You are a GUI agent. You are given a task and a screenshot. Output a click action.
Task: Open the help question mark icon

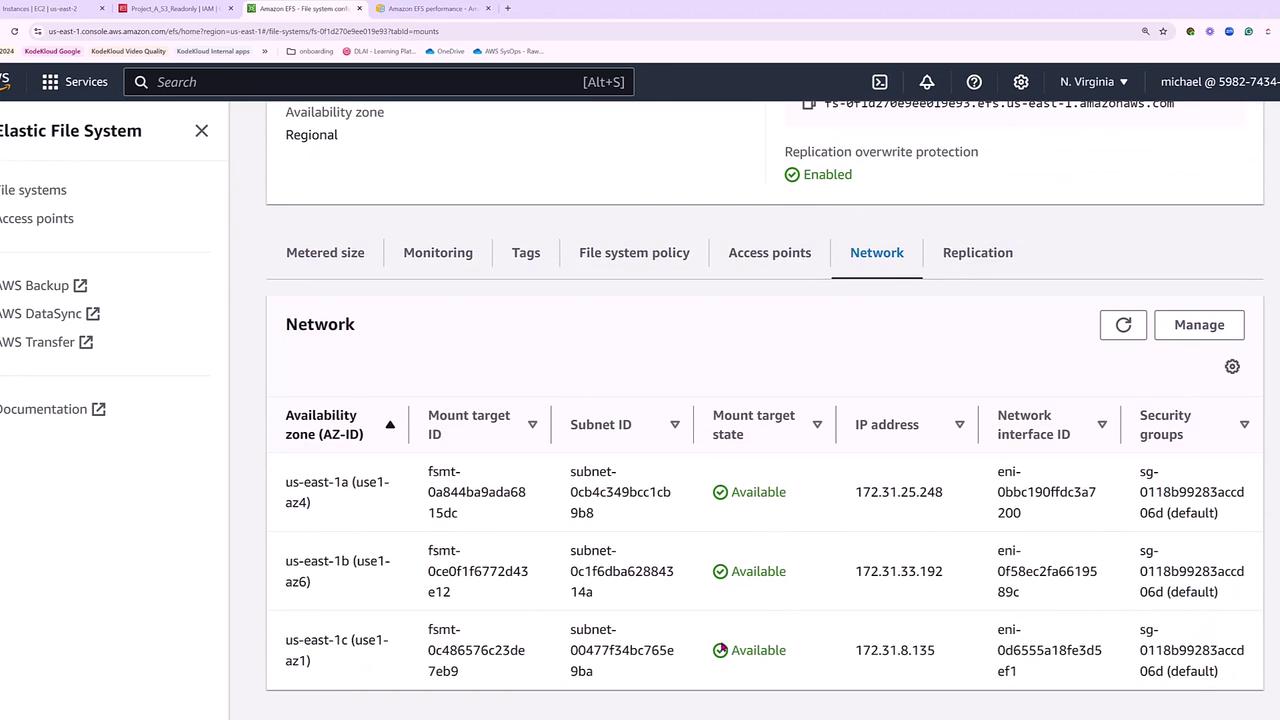click(x=974, y=82)
